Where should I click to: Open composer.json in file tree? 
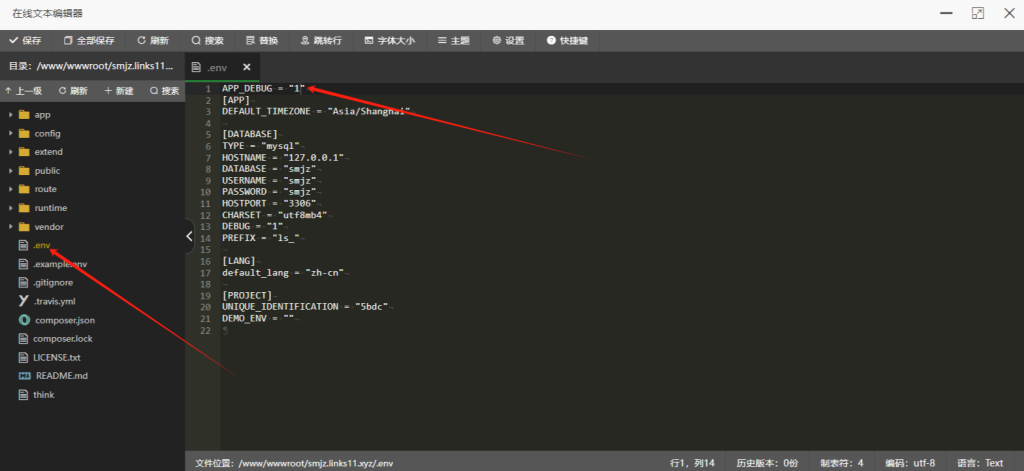pyautogui.click(x=62, y=320)
